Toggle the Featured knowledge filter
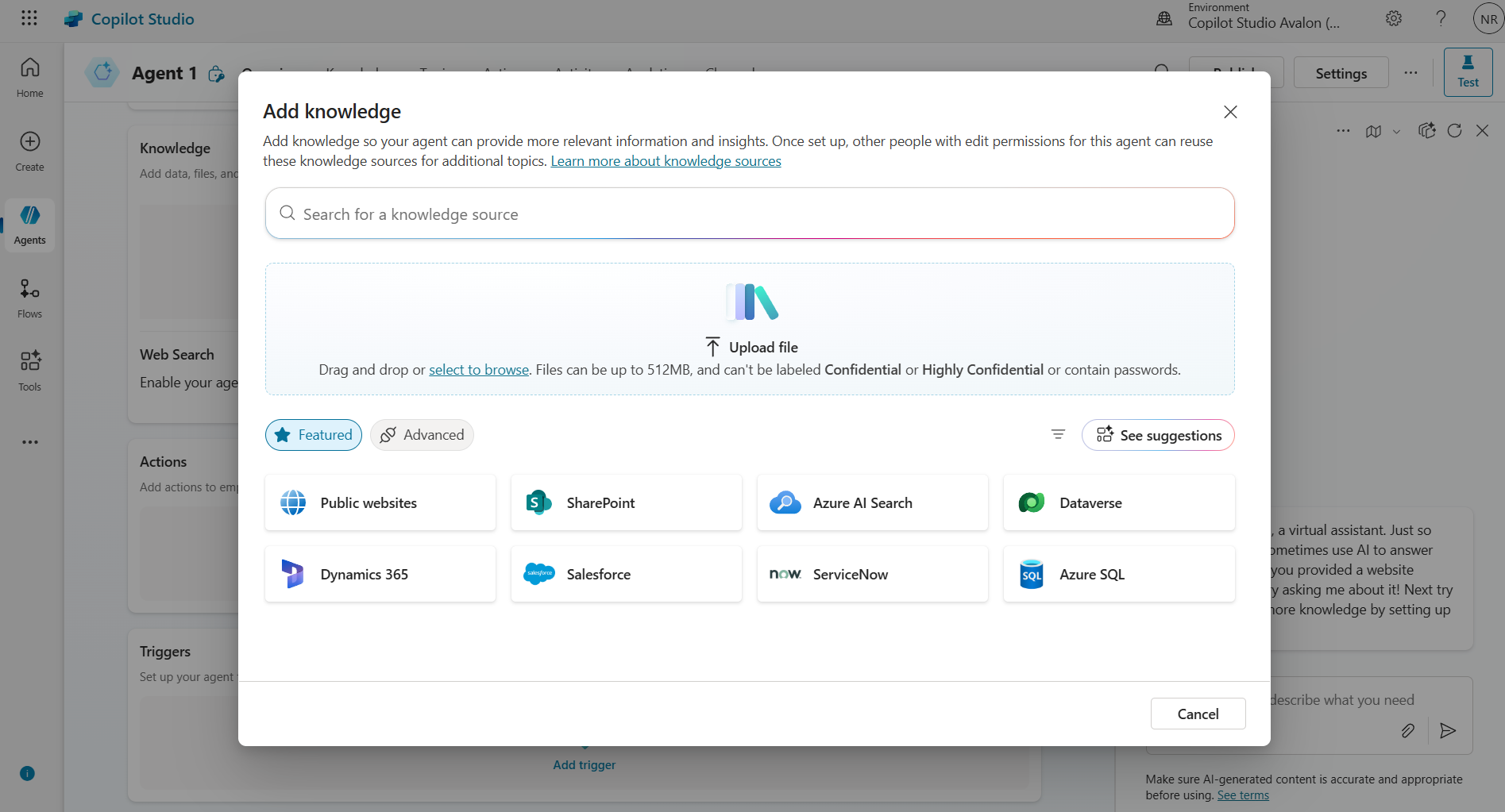The width and height of the screenshot is (1505, 812). [313, 434]
